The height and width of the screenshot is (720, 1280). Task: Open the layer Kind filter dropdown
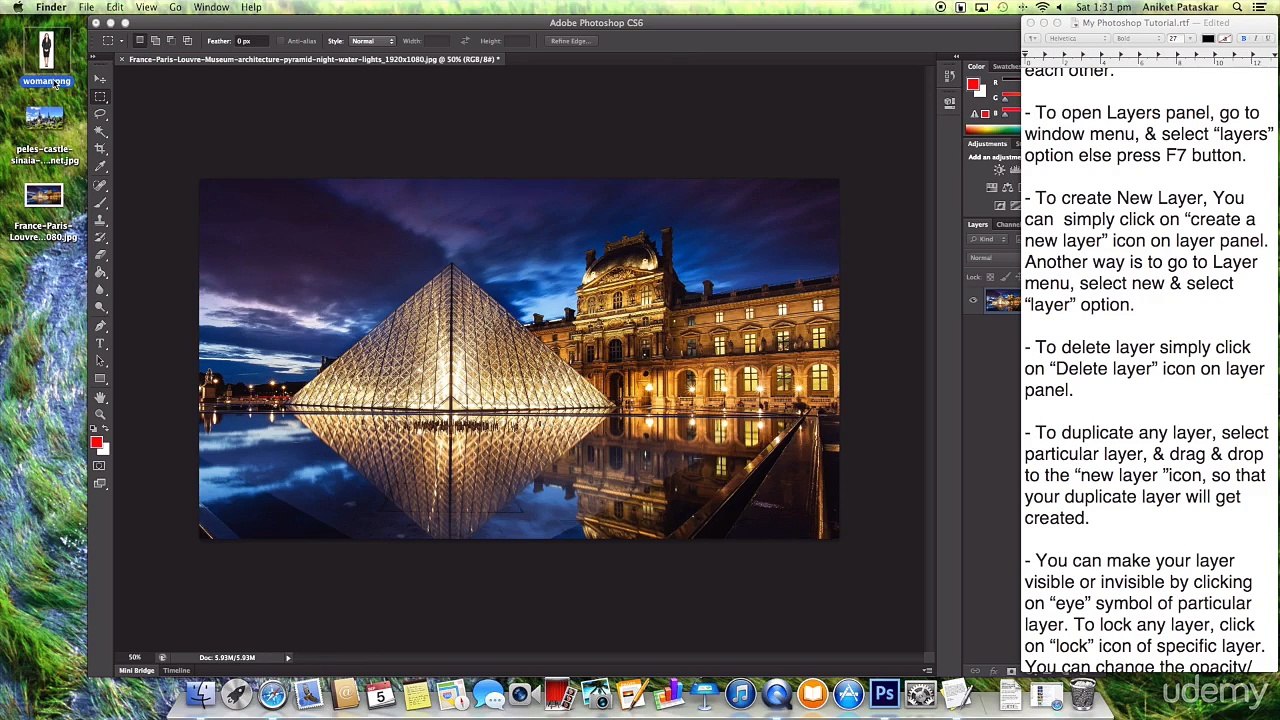click(988, 240)
